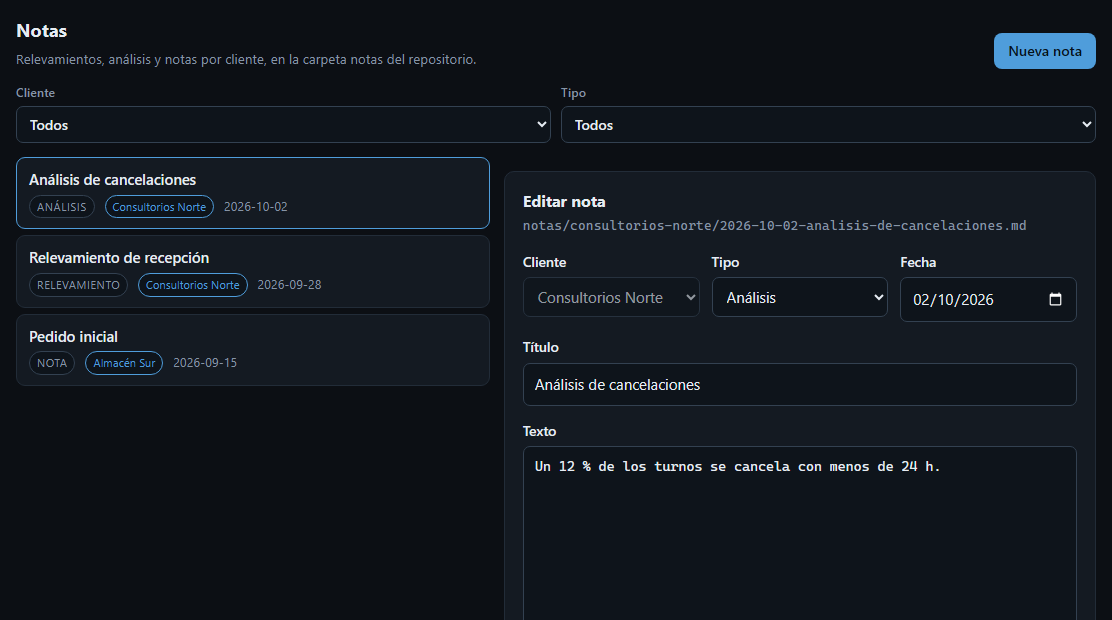Open the Relevamiento de recepción note

[252, 272]
